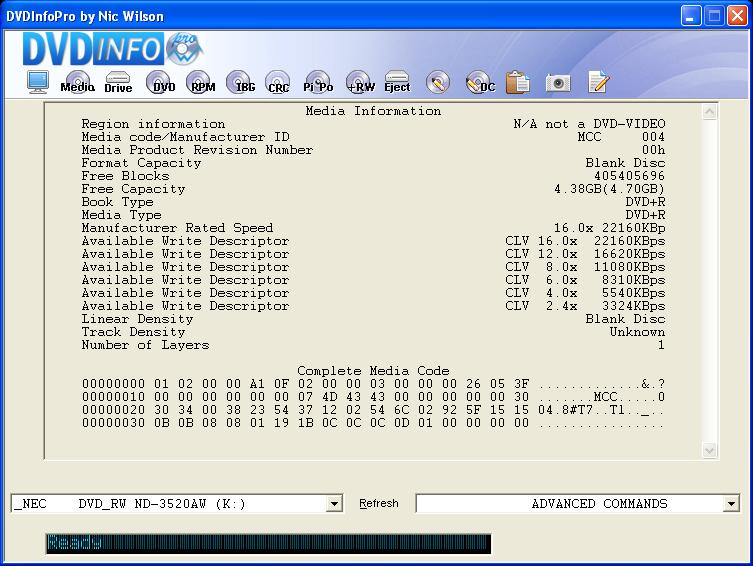The width and height of the screenshot is (753, 566).
Task: Click the 'MCC 004' manufacturer ID value
Action: click(x=621, y=137)
